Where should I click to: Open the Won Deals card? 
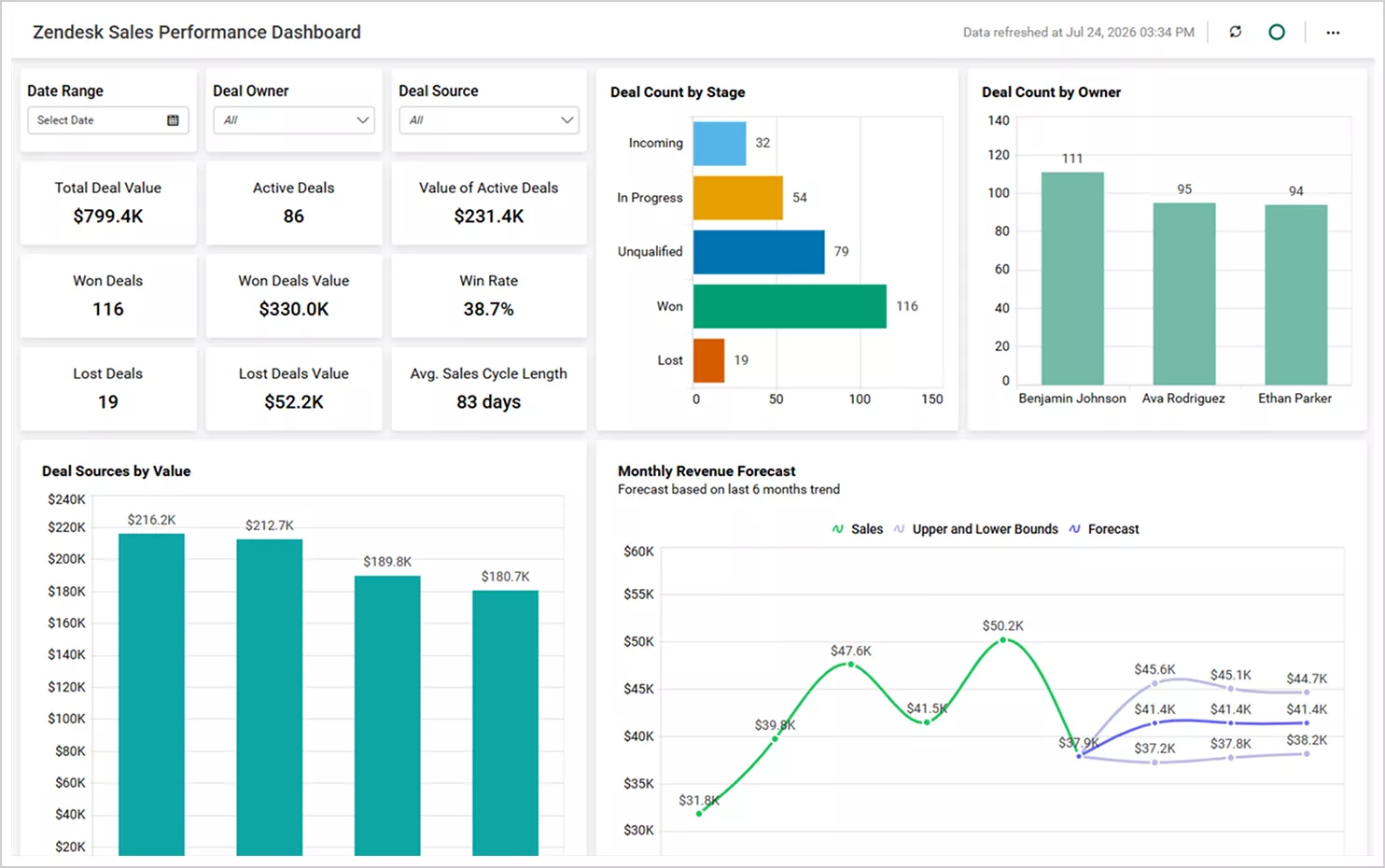tap(108, 296)
